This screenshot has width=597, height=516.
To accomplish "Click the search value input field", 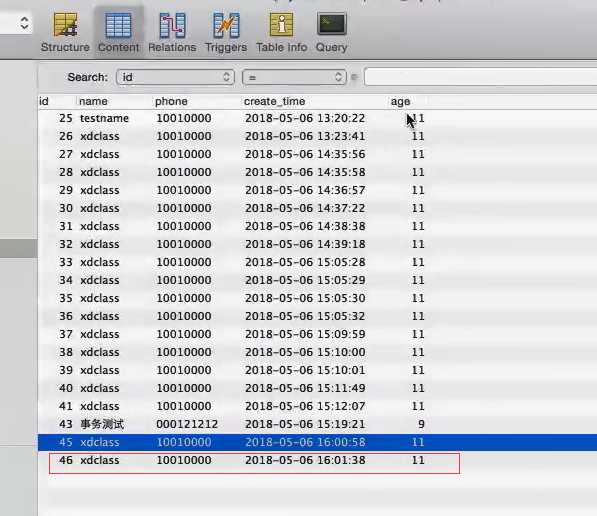I will (x=480, y=77).
